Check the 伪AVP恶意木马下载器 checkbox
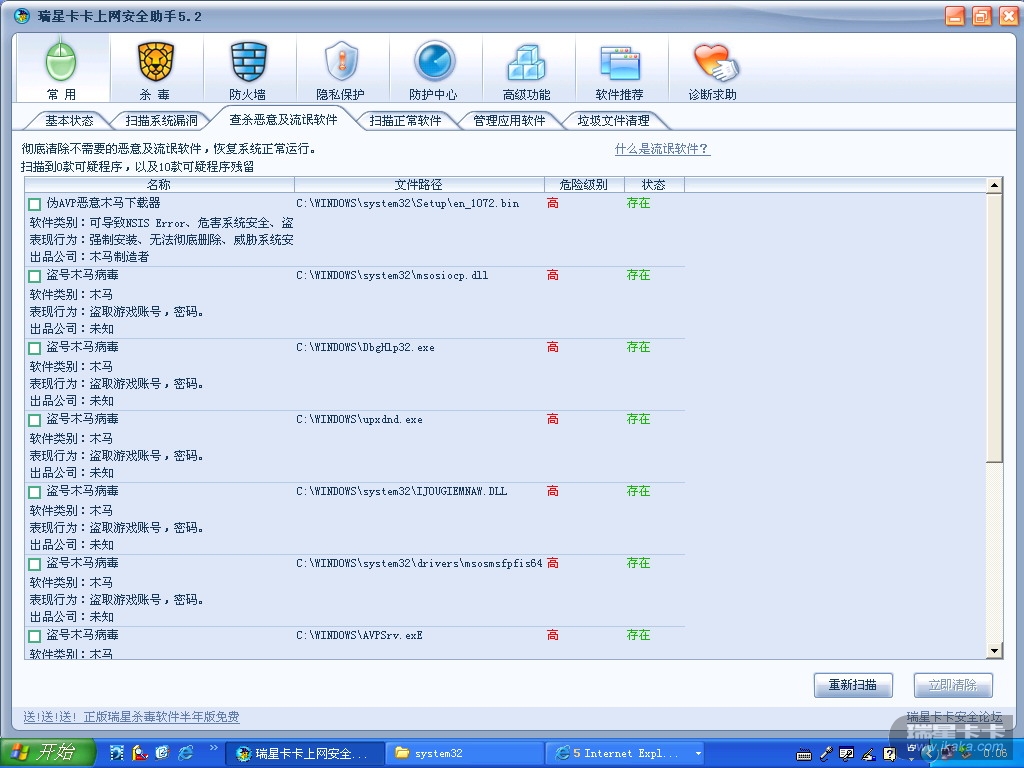1024x768 pixels. (35, 204)
